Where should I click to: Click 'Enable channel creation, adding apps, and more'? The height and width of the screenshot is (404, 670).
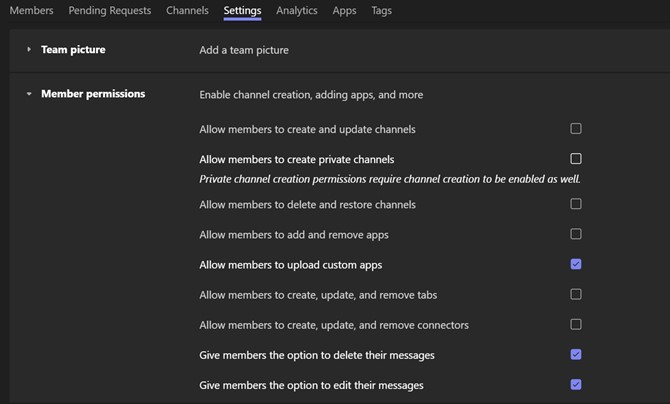pyautogui.click(x=311, y=94)
